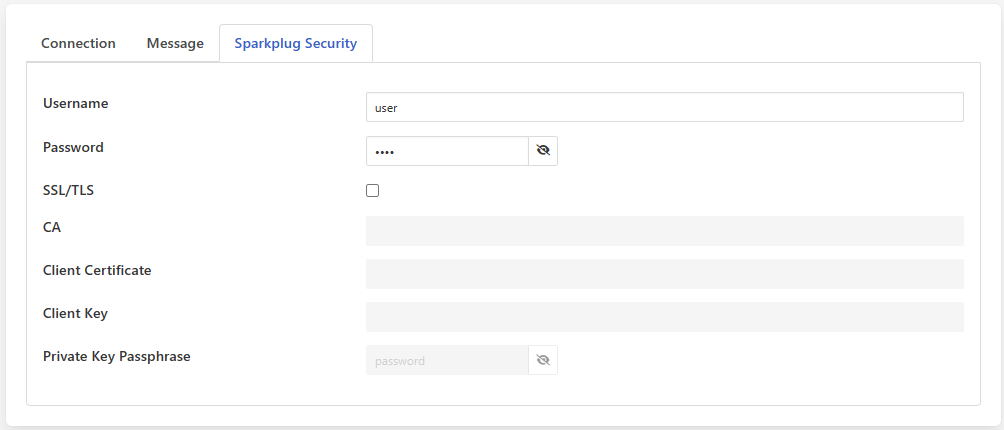Click the CA label
The image size is (1004, 430).
pos(52,227)
